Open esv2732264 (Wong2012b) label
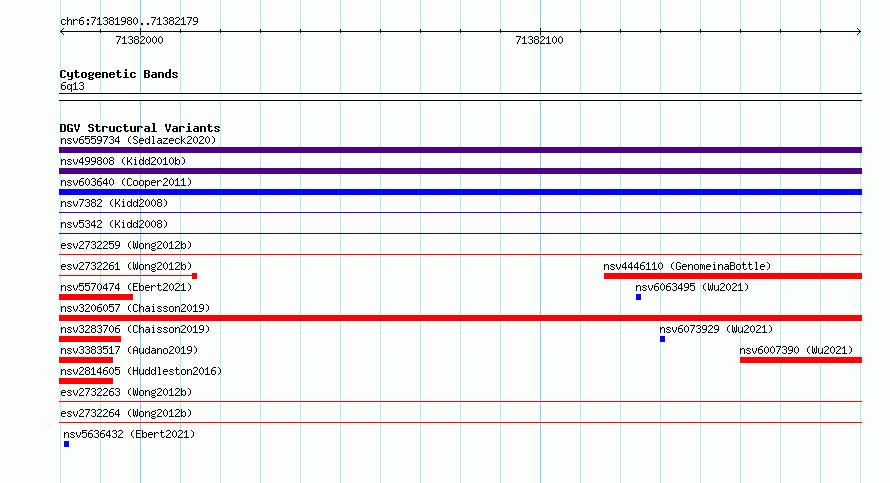890x483 pixels. tap(126, 413)
